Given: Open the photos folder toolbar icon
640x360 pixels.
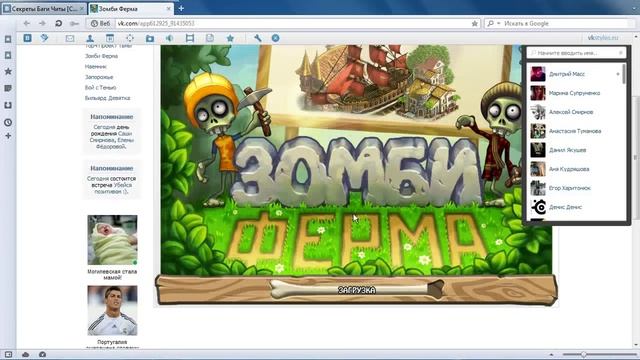Looking at the screenshot, I should (x=150, y=38).
